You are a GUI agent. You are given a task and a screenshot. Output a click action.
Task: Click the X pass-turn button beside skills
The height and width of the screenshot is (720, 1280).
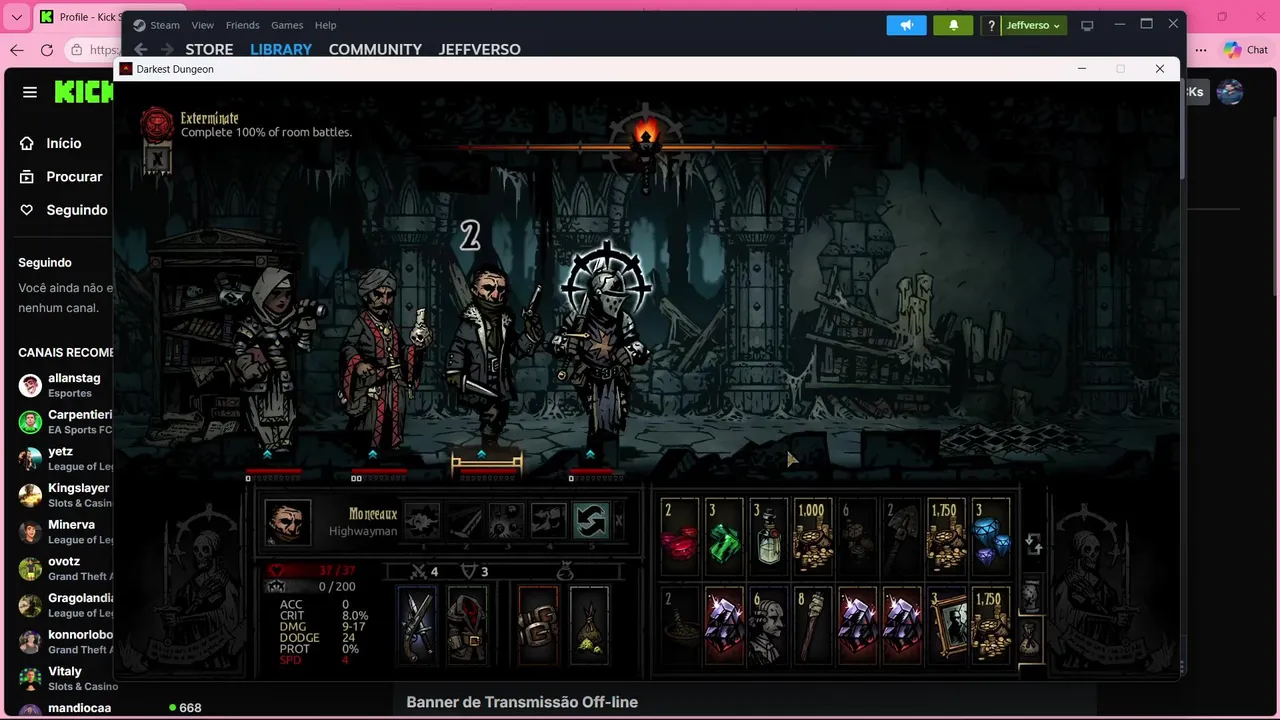click(x=619, y=521)
